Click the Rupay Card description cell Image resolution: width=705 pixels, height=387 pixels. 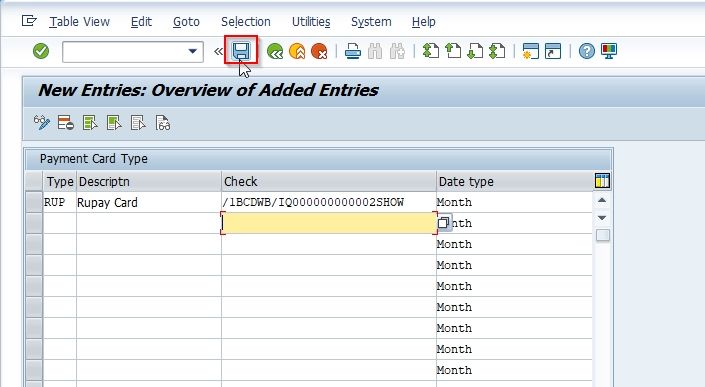149,202
